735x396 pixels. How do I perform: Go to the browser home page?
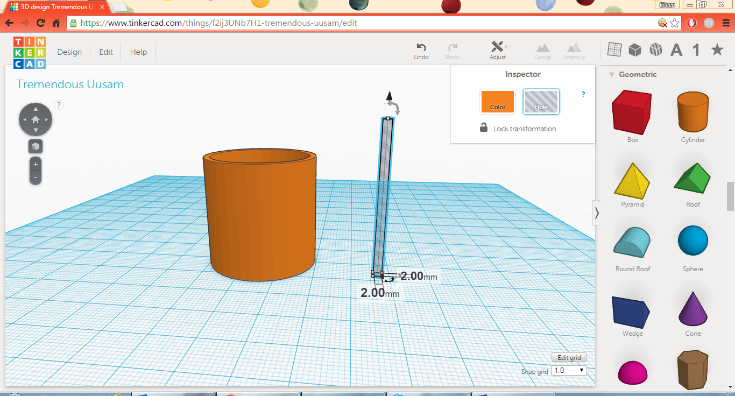[x=56, y=23]
